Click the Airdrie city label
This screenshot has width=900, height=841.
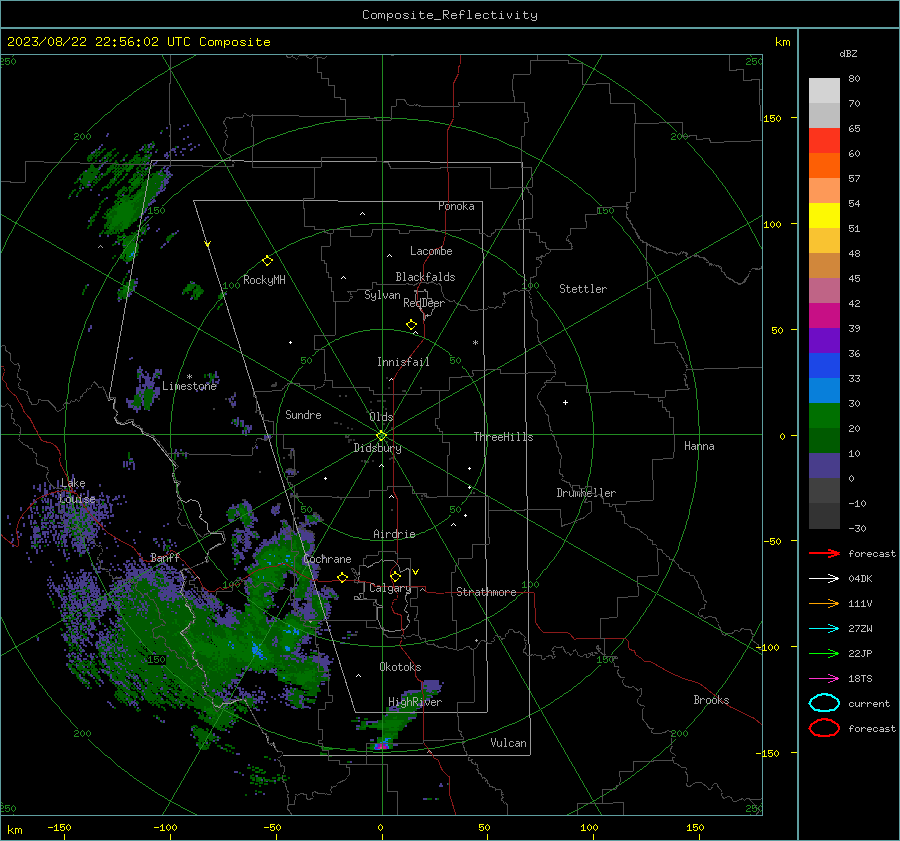(x=394, y=534)
